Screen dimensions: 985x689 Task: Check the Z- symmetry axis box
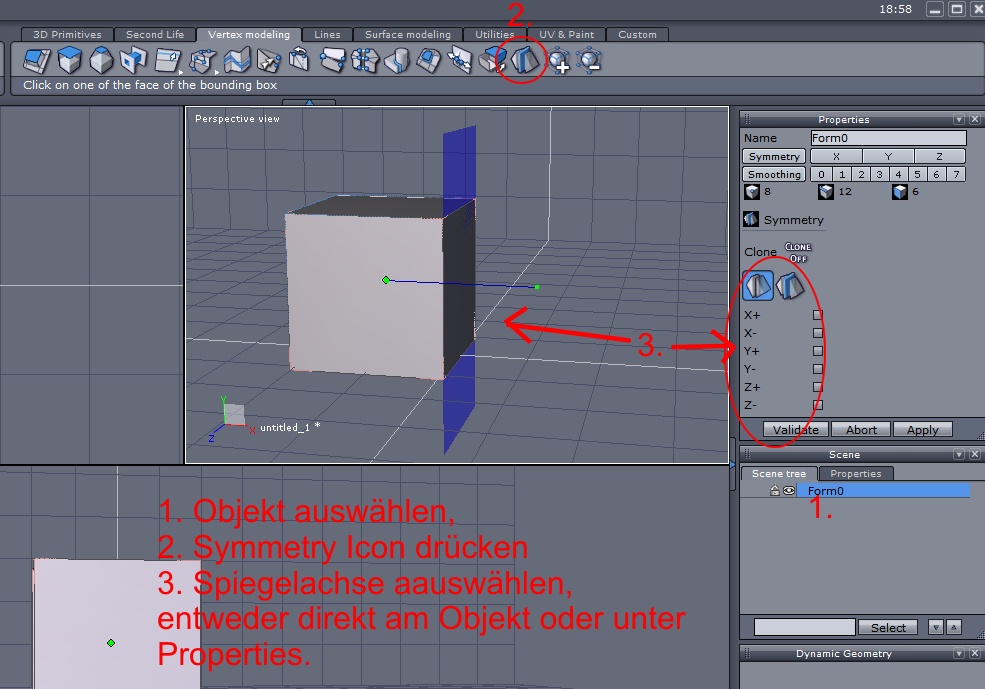(818, 405)
